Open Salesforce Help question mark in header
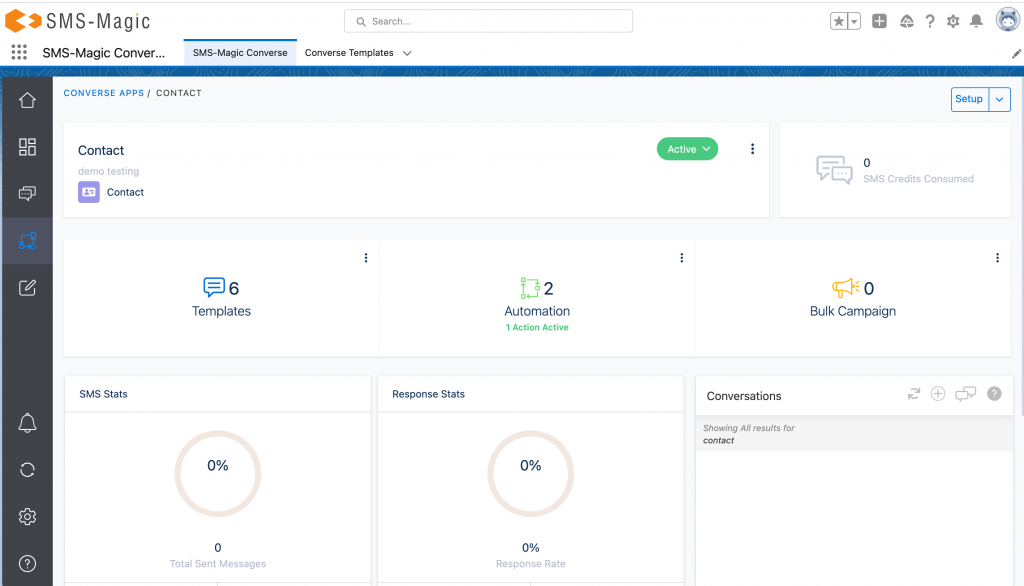This screenshot has height=586, width=1024. click(930, 22)
